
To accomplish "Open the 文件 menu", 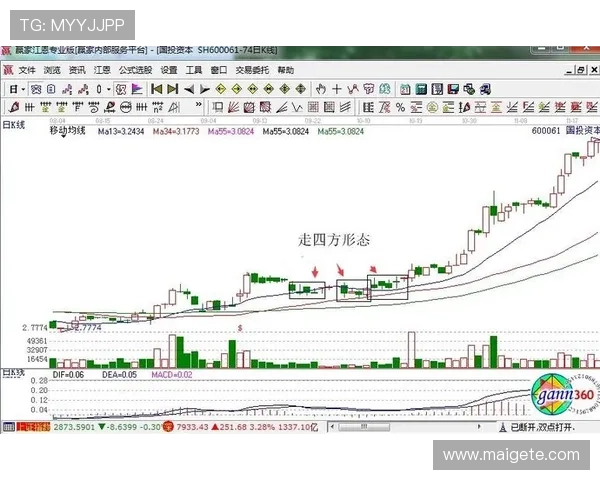I will [27, 70].
